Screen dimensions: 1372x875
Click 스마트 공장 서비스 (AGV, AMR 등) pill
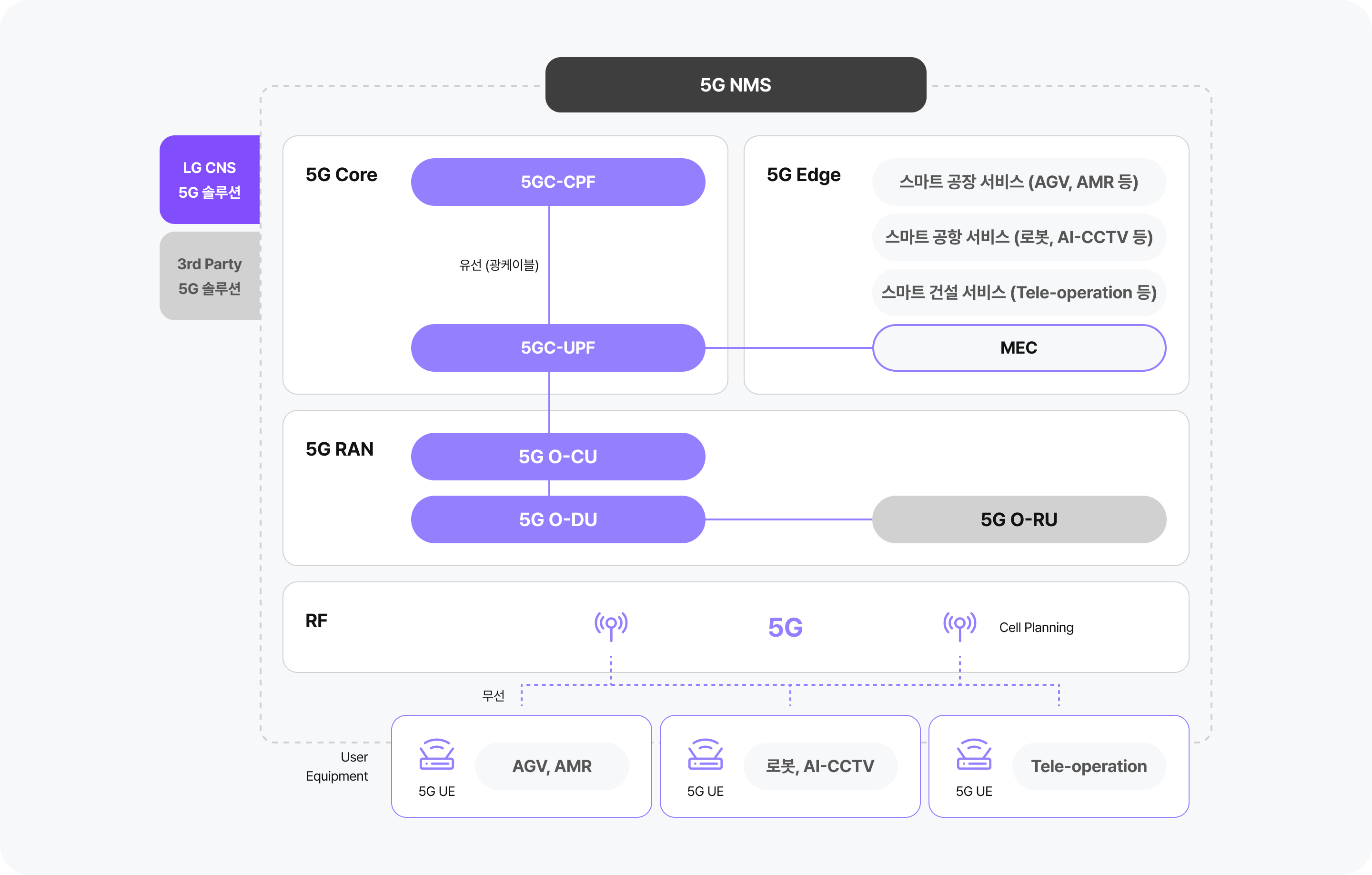1018,182
